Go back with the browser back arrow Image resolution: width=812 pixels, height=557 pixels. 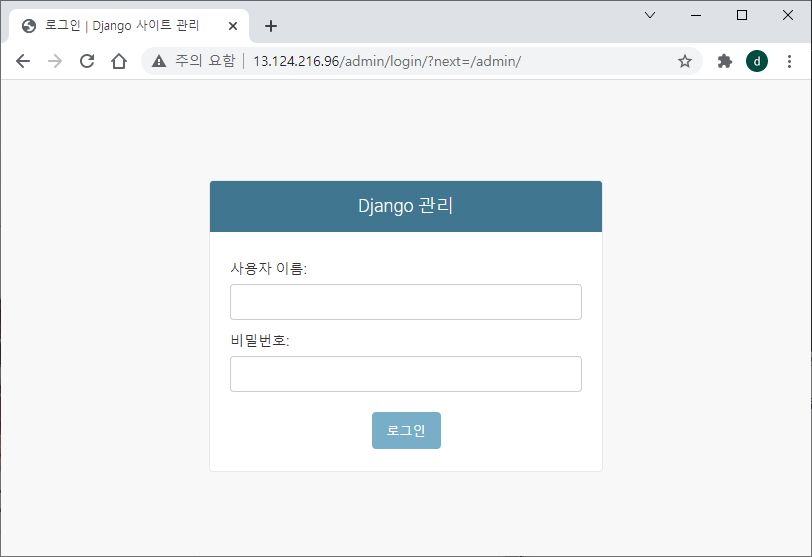[x=23, y=61]
